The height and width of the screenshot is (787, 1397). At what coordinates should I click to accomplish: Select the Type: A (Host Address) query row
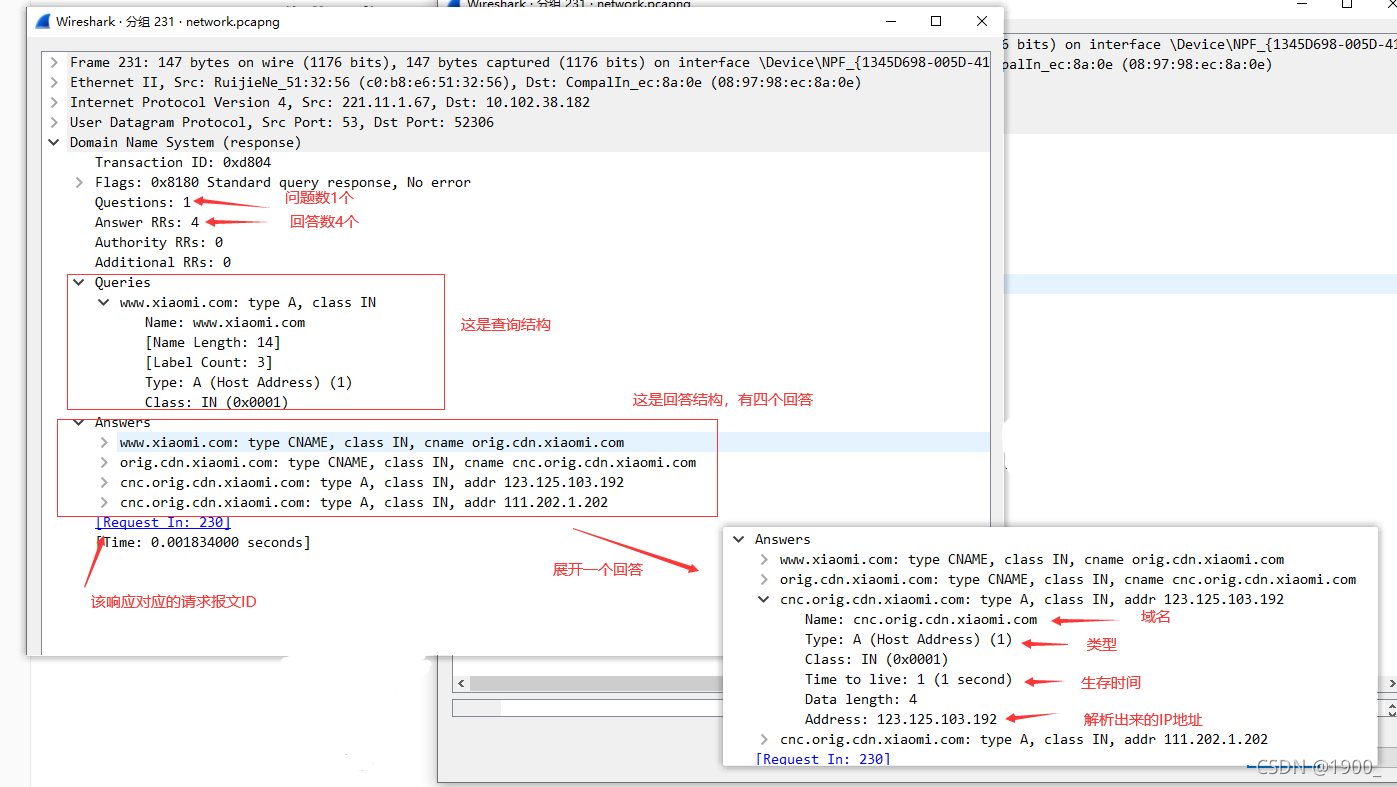249,382
